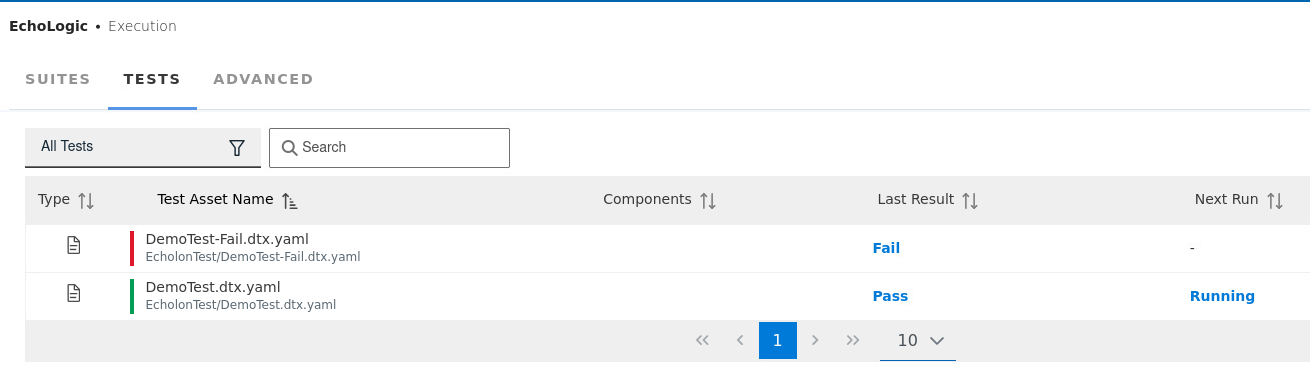Select page 1 button
This screenshot has width=1310, height=378.
click(x=778, y=340)
